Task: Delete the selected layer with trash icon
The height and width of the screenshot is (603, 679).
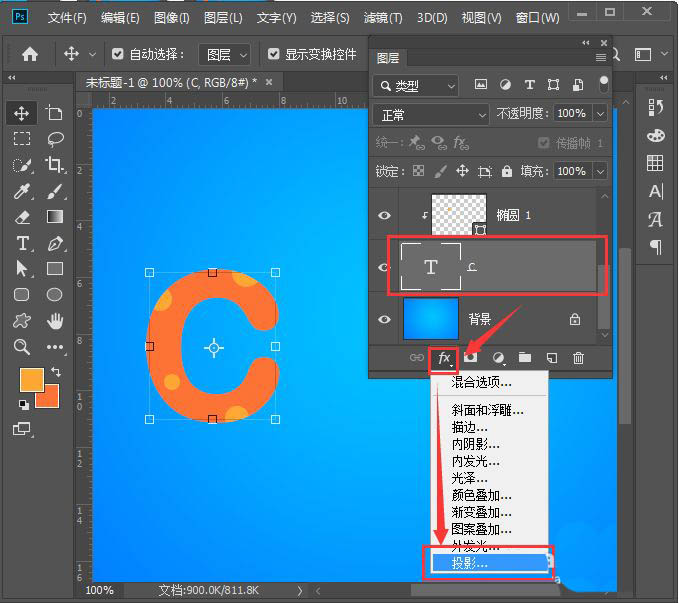Action: 579,358
